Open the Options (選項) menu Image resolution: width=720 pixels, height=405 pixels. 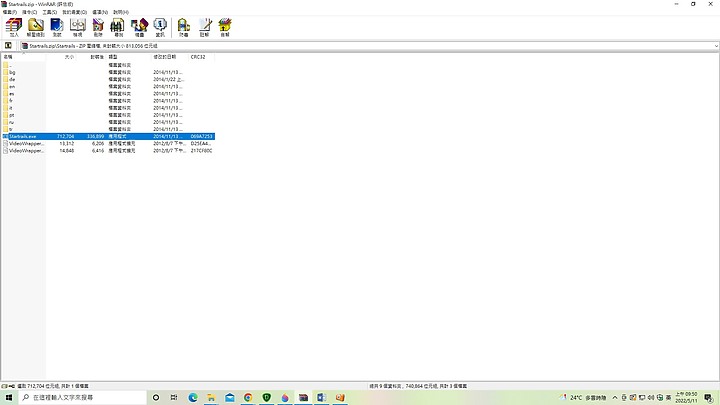point(100,12)
